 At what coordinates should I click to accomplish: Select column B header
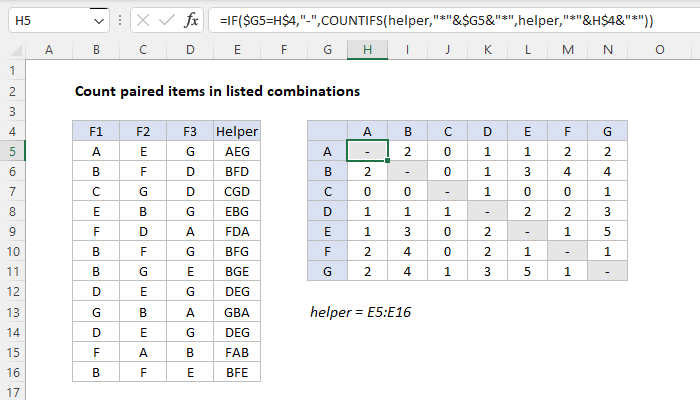pos(96,50)
